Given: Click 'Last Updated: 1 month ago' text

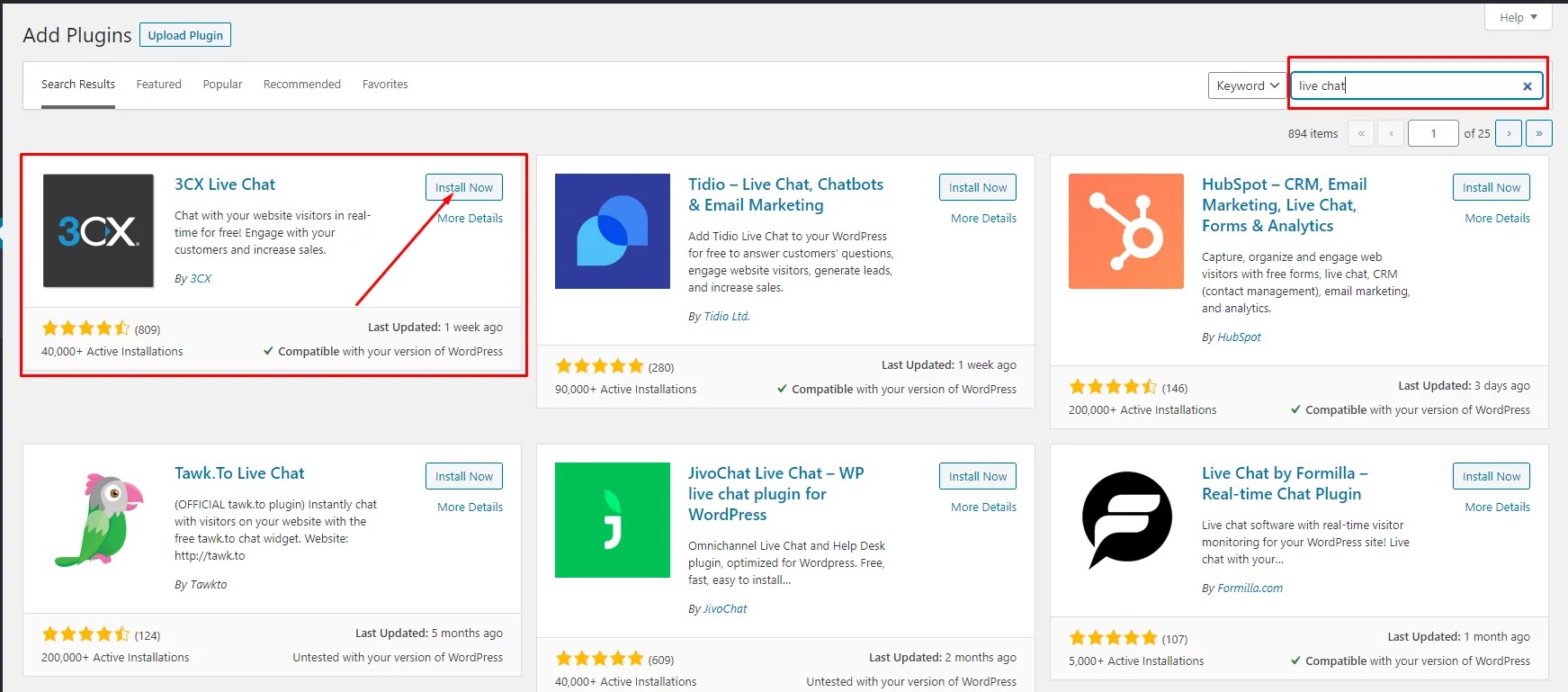Looking at the screenshot, I should [x=1458, y=637].
